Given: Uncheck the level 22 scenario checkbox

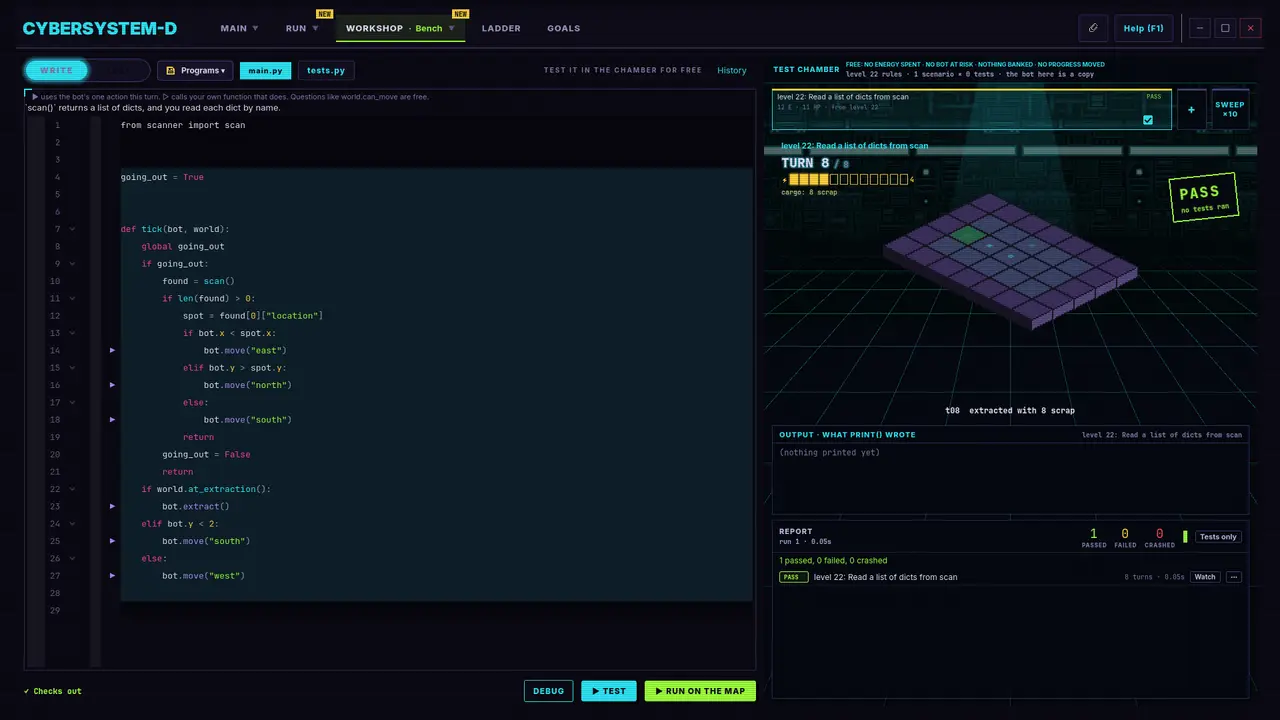Looking at the screenshot, I should pyautogui.click(x=1148, y=120).
